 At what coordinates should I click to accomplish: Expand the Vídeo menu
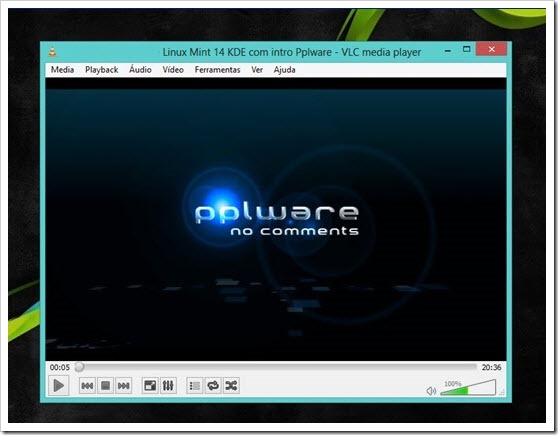(173, 70)
